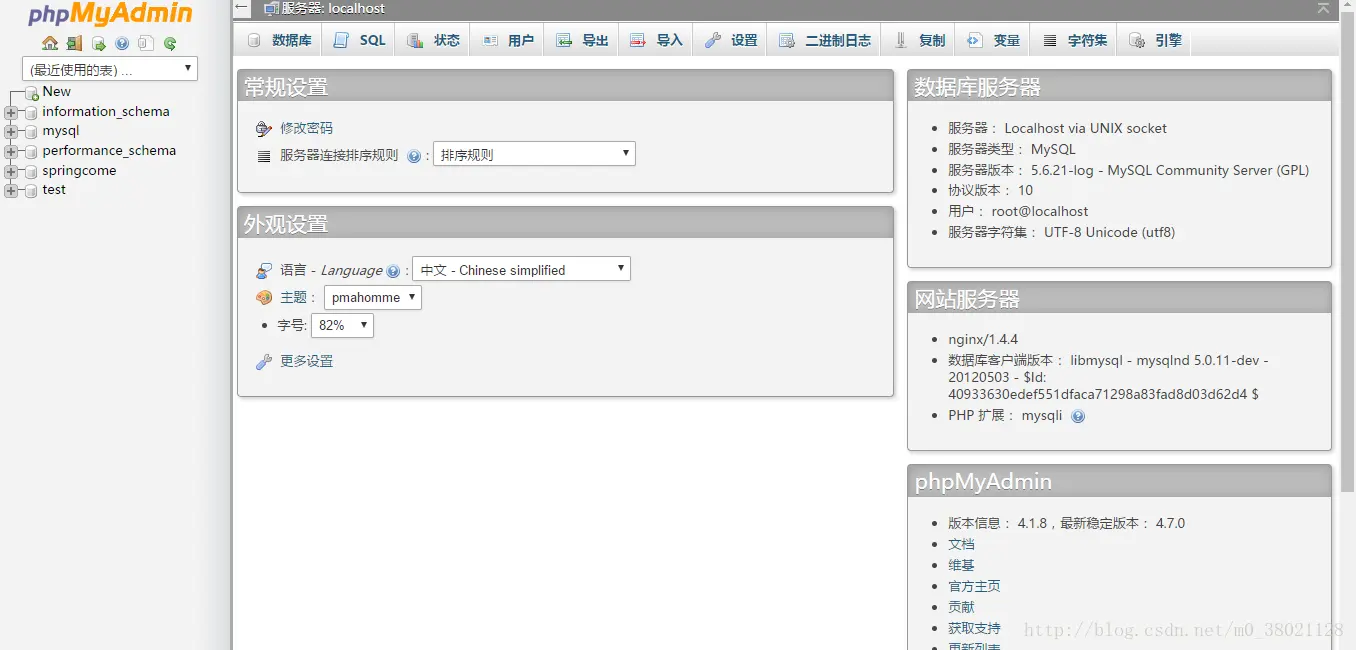The height and width of the screenshot is (650, 1356).
Task: Expand the springcome database node
Action: click(11, 171)
